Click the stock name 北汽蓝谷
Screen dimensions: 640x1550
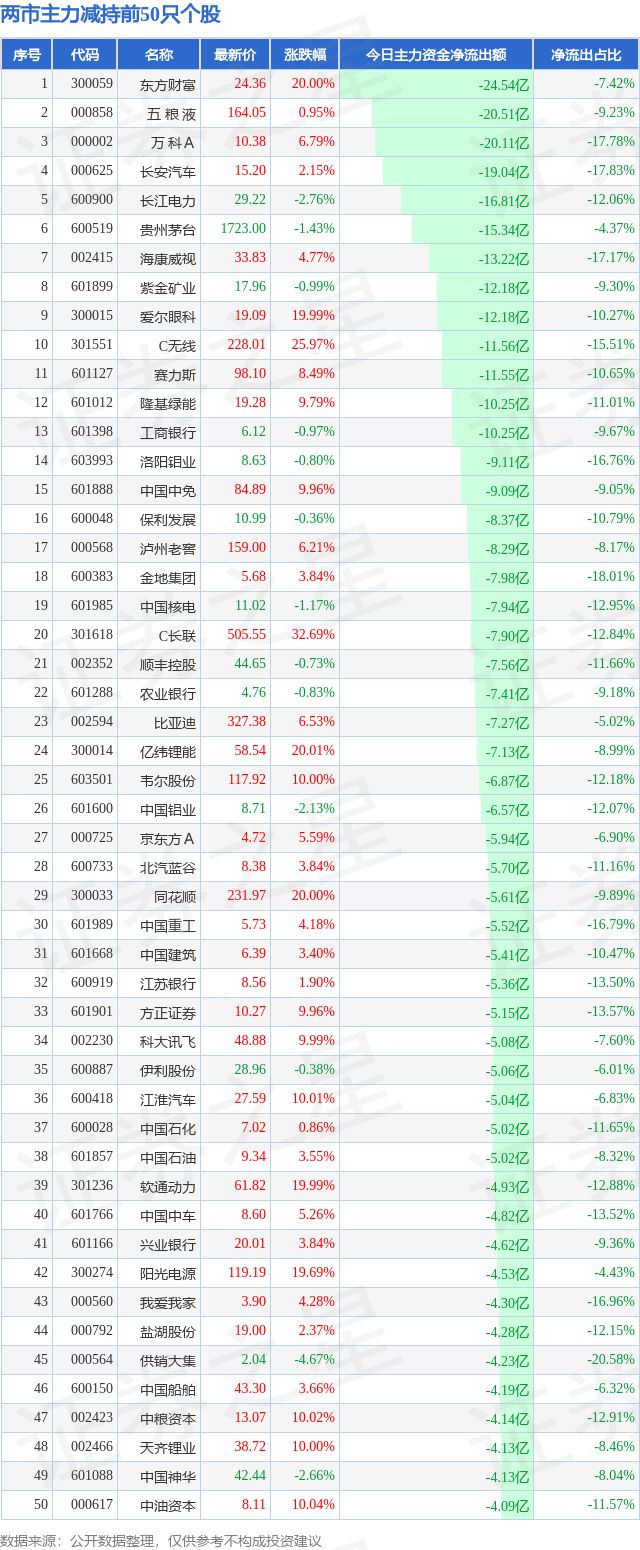(168, 867)
